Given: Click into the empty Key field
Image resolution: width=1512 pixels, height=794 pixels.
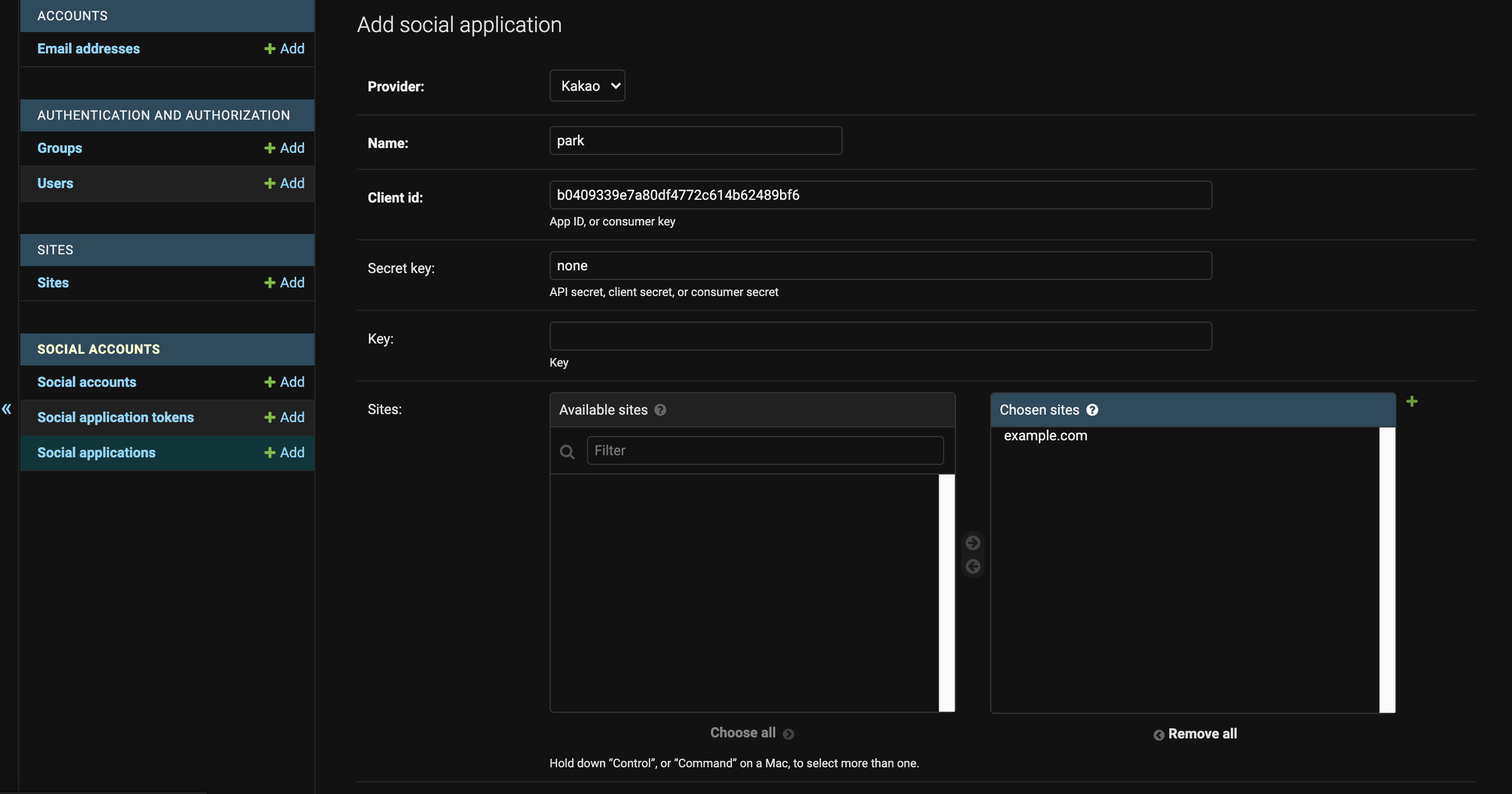Looking at the screenshot, I should point(880,336).
